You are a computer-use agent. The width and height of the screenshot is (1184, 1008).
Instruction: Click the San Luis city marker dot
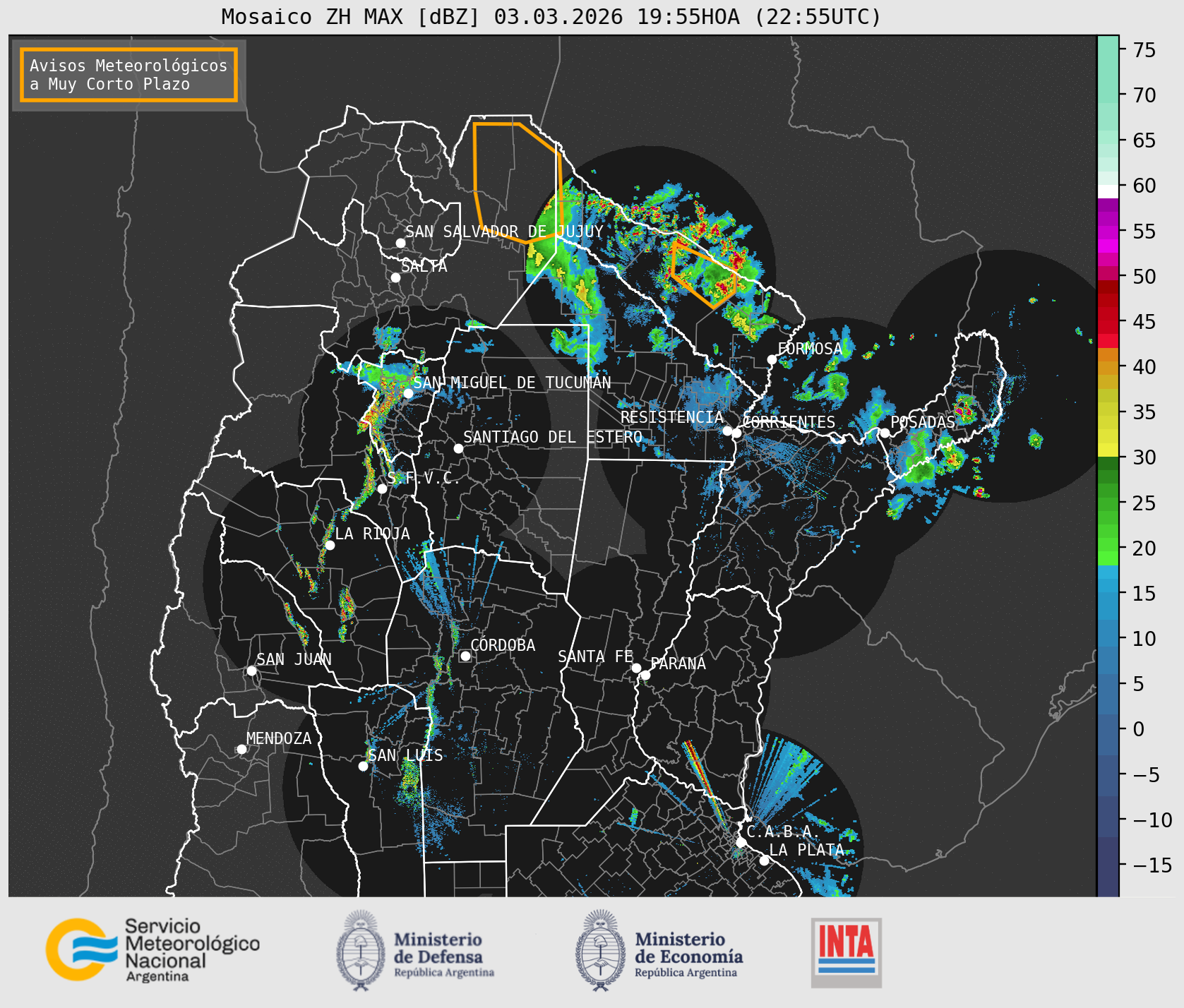[x=363, y=766]
